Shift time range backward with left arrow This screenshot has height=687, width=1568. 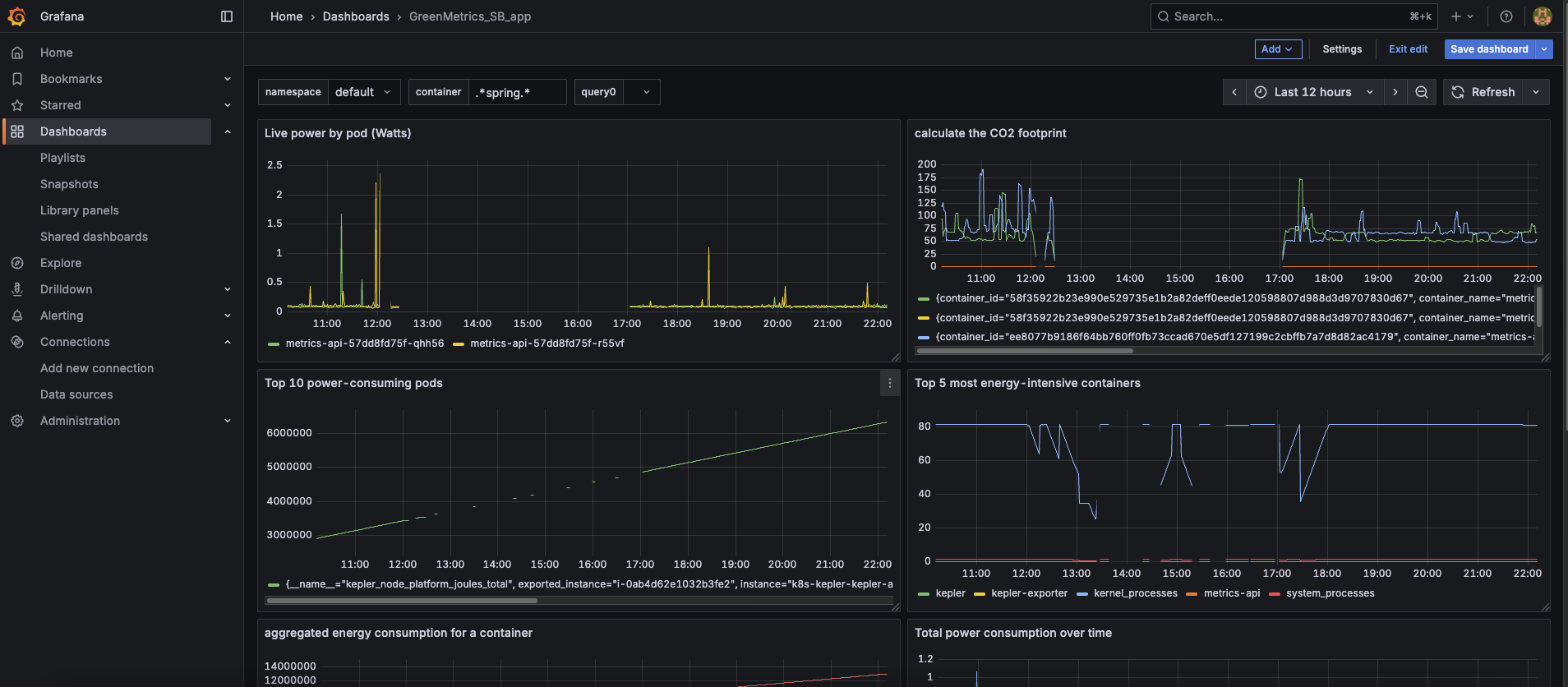[1234, 92]
